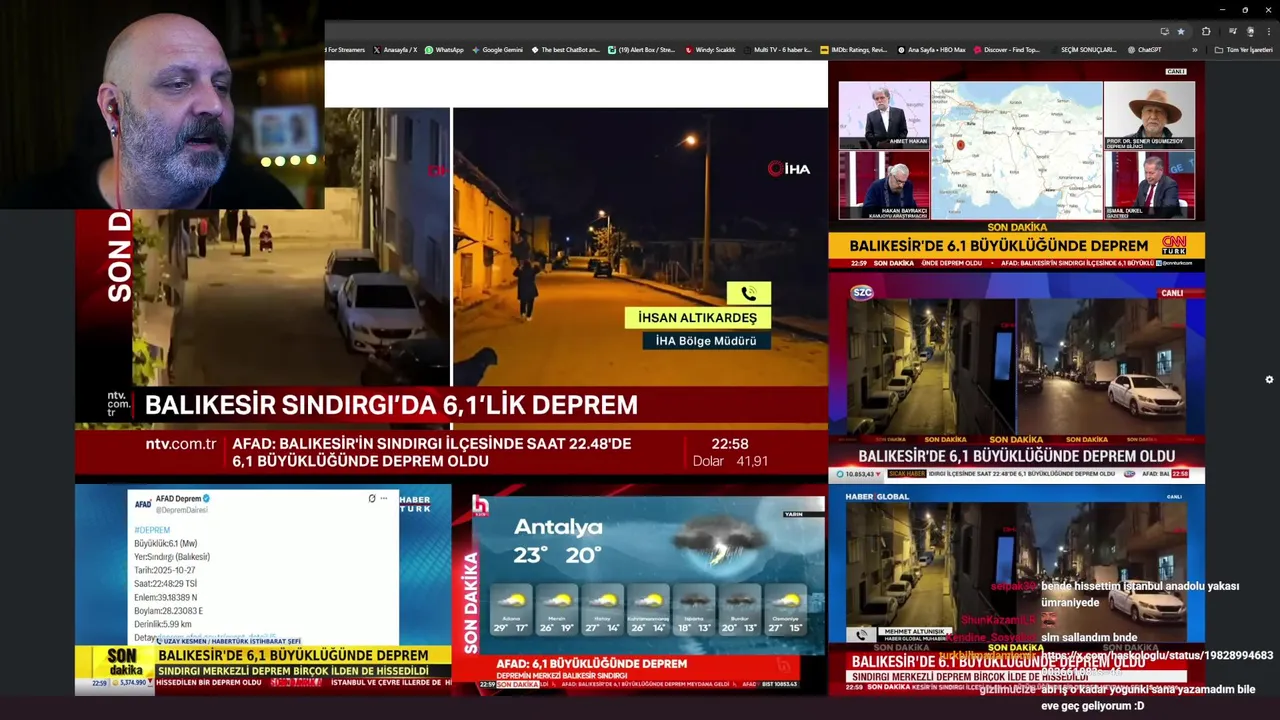Click the earthquake map in CNN Türk tile
This screenshot has height=720, width=1280.
tap(1016, 150)
